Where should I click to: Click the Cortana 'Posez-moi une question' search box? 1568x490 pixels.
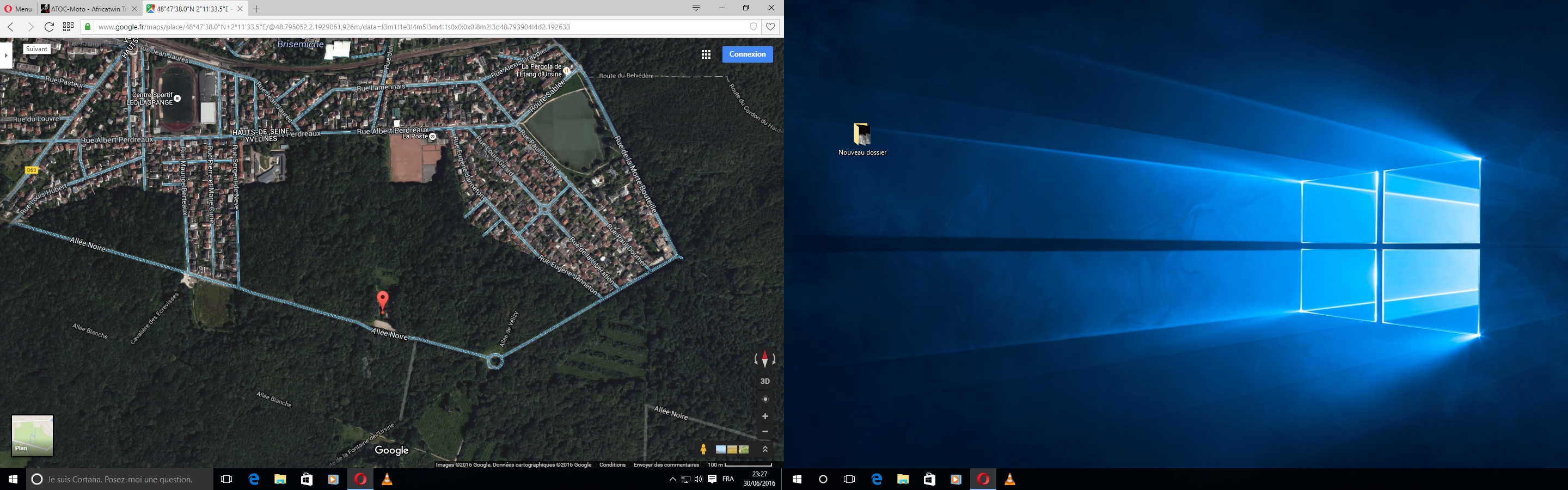pos(120,479)
